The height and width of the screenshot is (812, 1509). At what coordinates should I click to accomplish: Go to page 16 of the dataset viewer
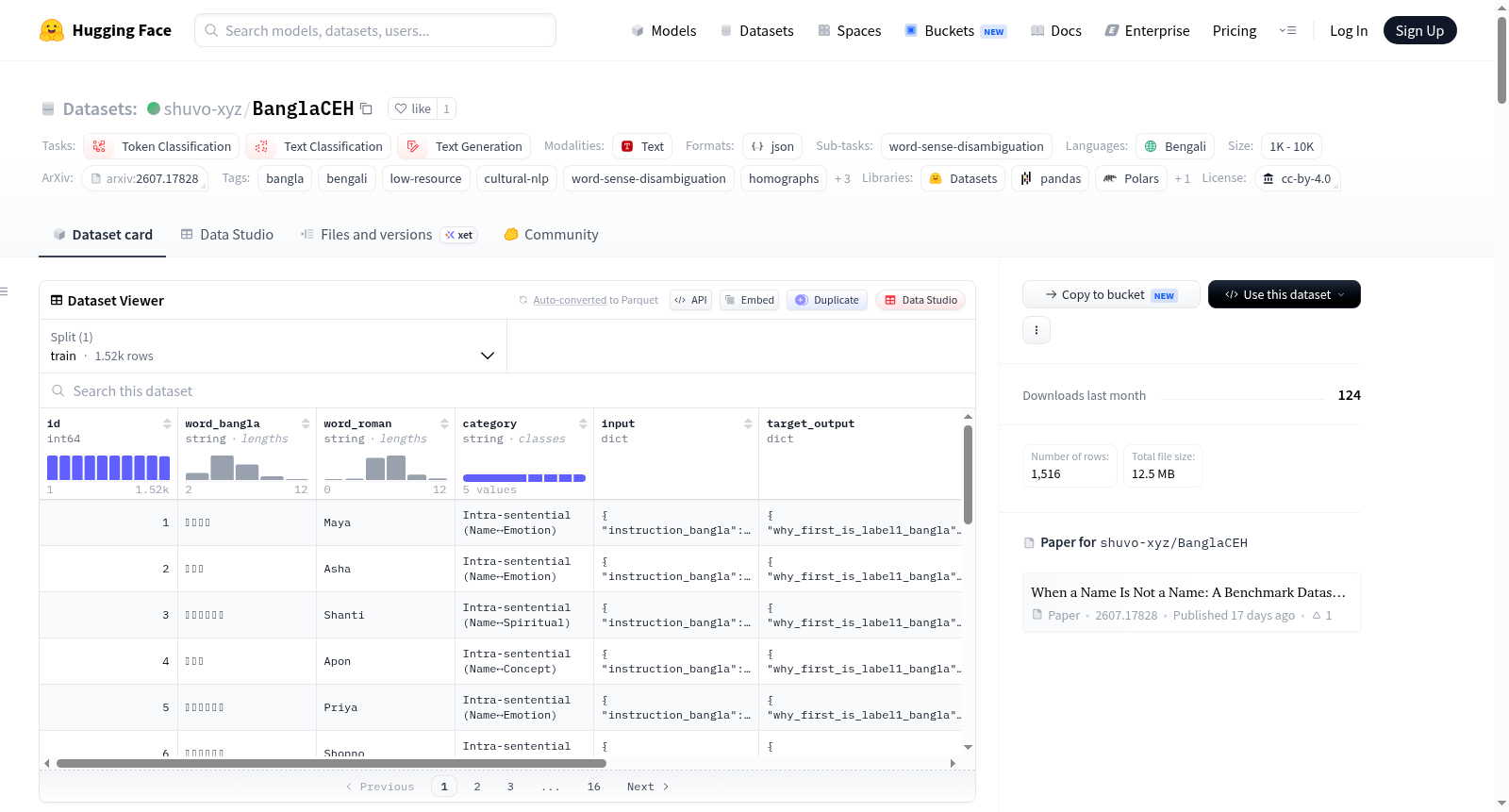(x=593, y=787)
